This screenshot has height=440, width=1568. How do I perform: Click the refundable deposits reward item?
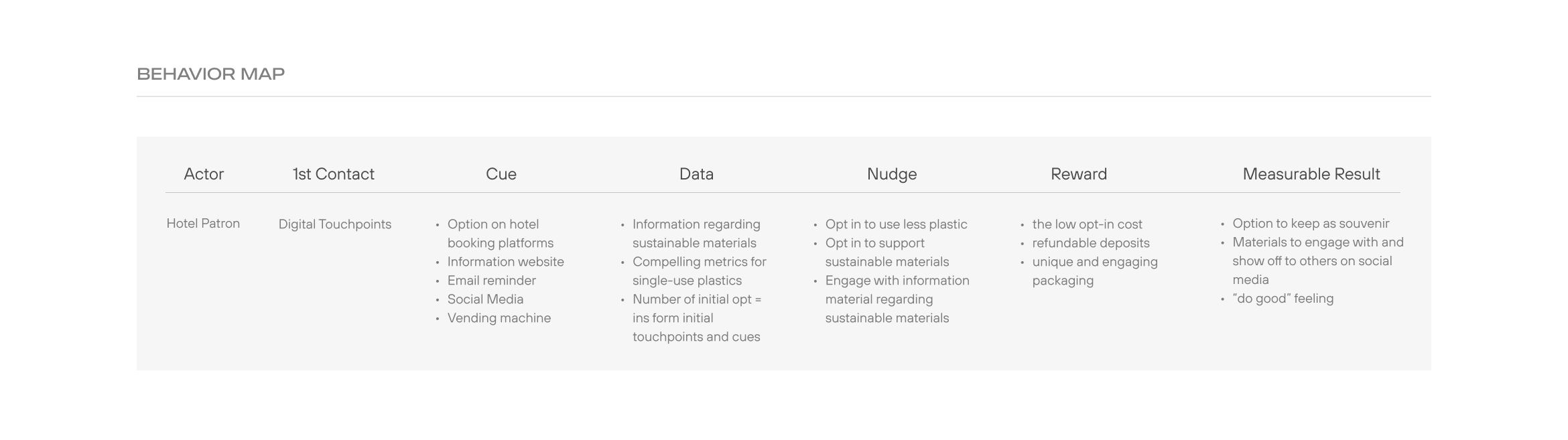tap(1090, 243)
